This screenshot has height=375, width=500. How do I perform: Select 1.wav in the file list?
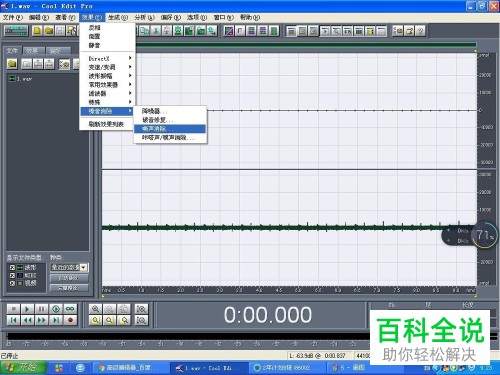point(21,79)
